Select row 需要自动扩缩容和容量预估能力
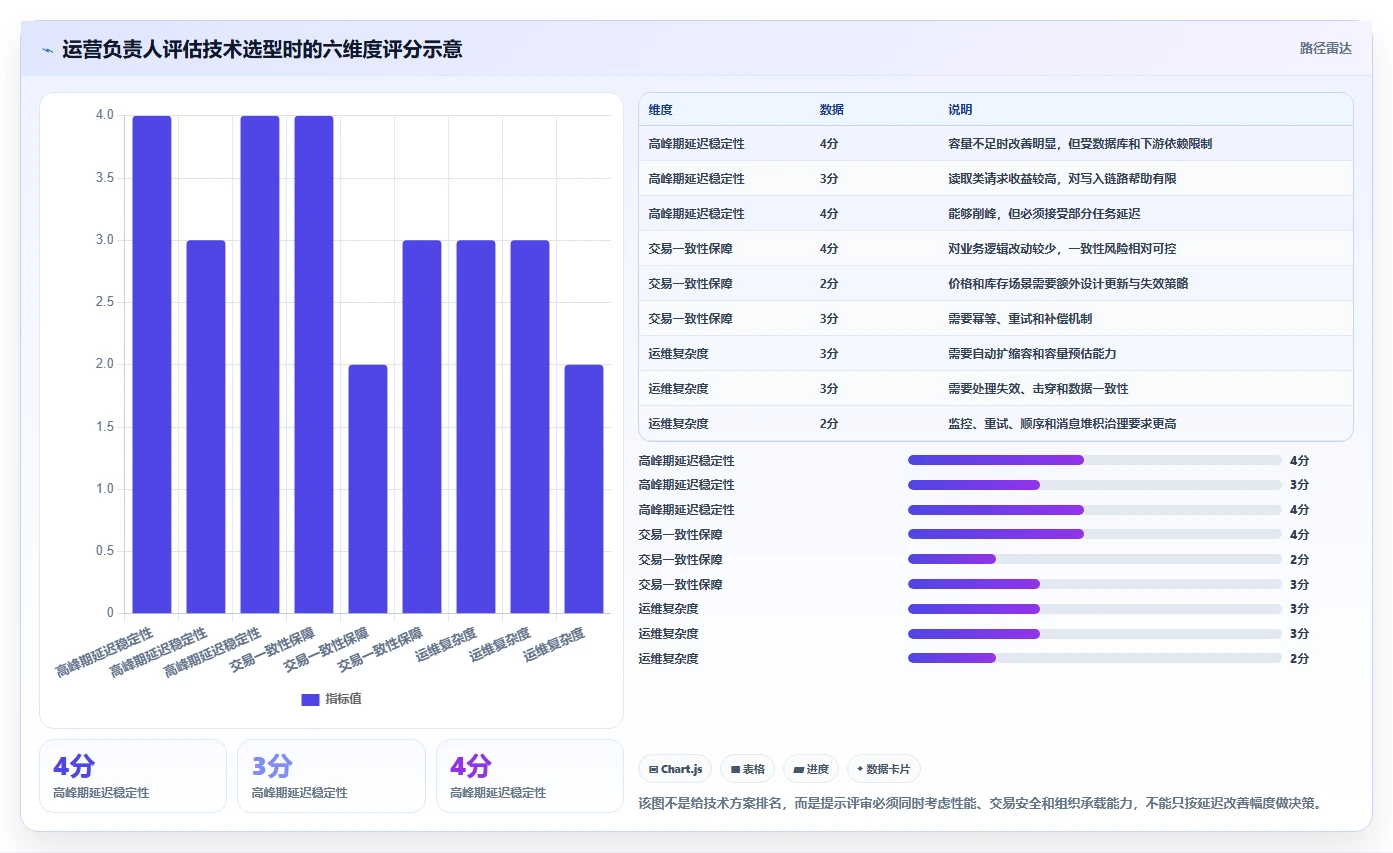This screenshot has width=1393, height=853. [x=995, y=354]
